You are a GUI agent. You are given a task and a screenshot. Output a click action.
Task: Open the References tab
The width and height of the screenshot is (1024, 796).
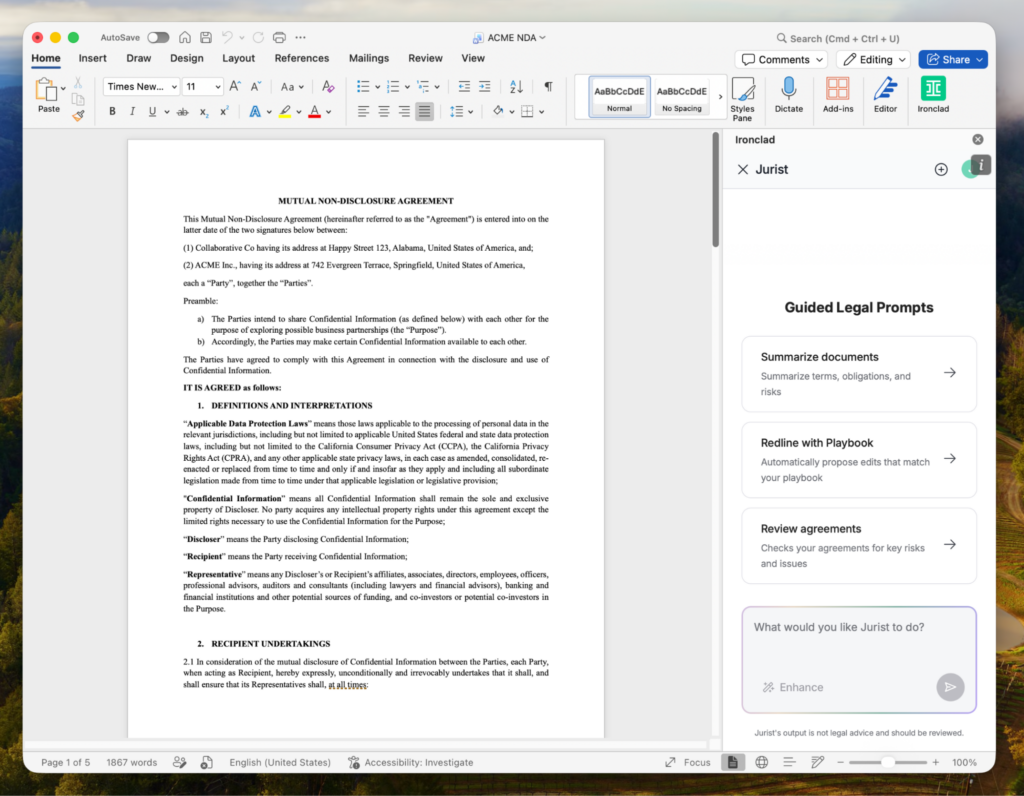coord(302,58)
